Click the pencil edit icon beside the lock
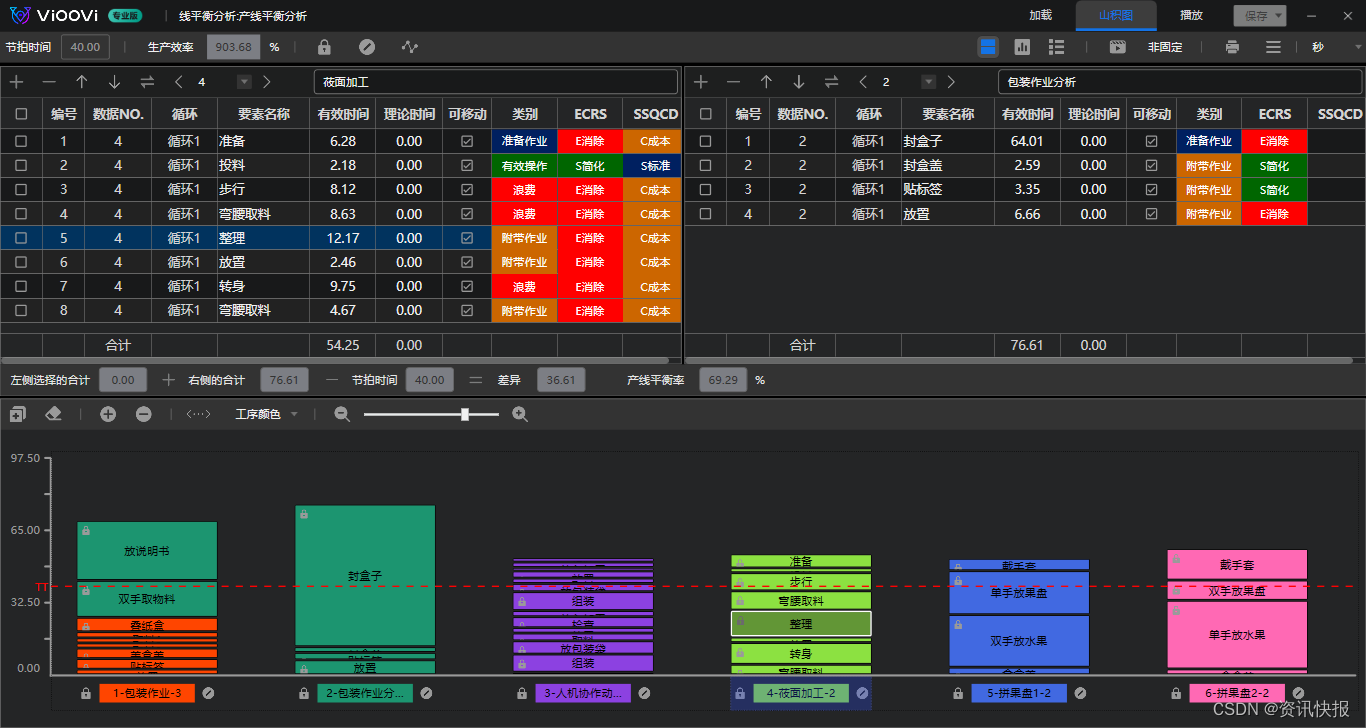1366x728 pixels. pyautogui.click(x=367, y=47)
